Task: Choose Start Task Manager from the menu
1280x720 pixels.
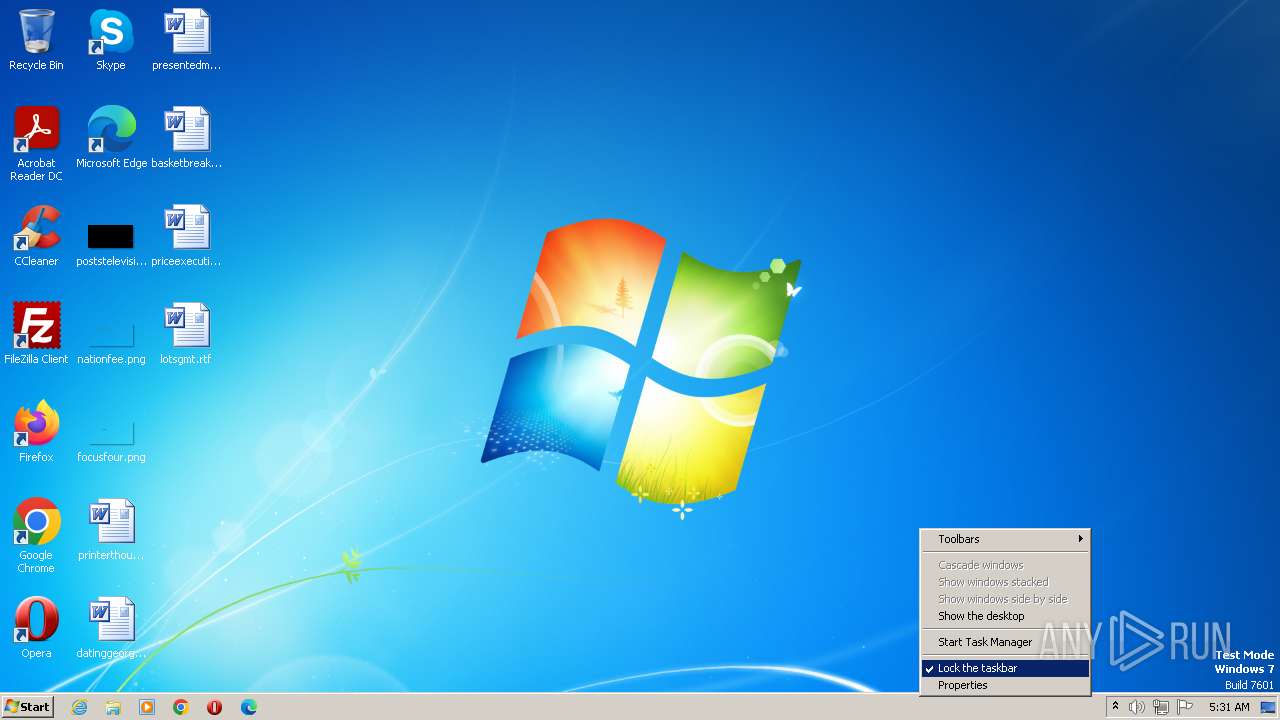Action: tap(1005, 642)
